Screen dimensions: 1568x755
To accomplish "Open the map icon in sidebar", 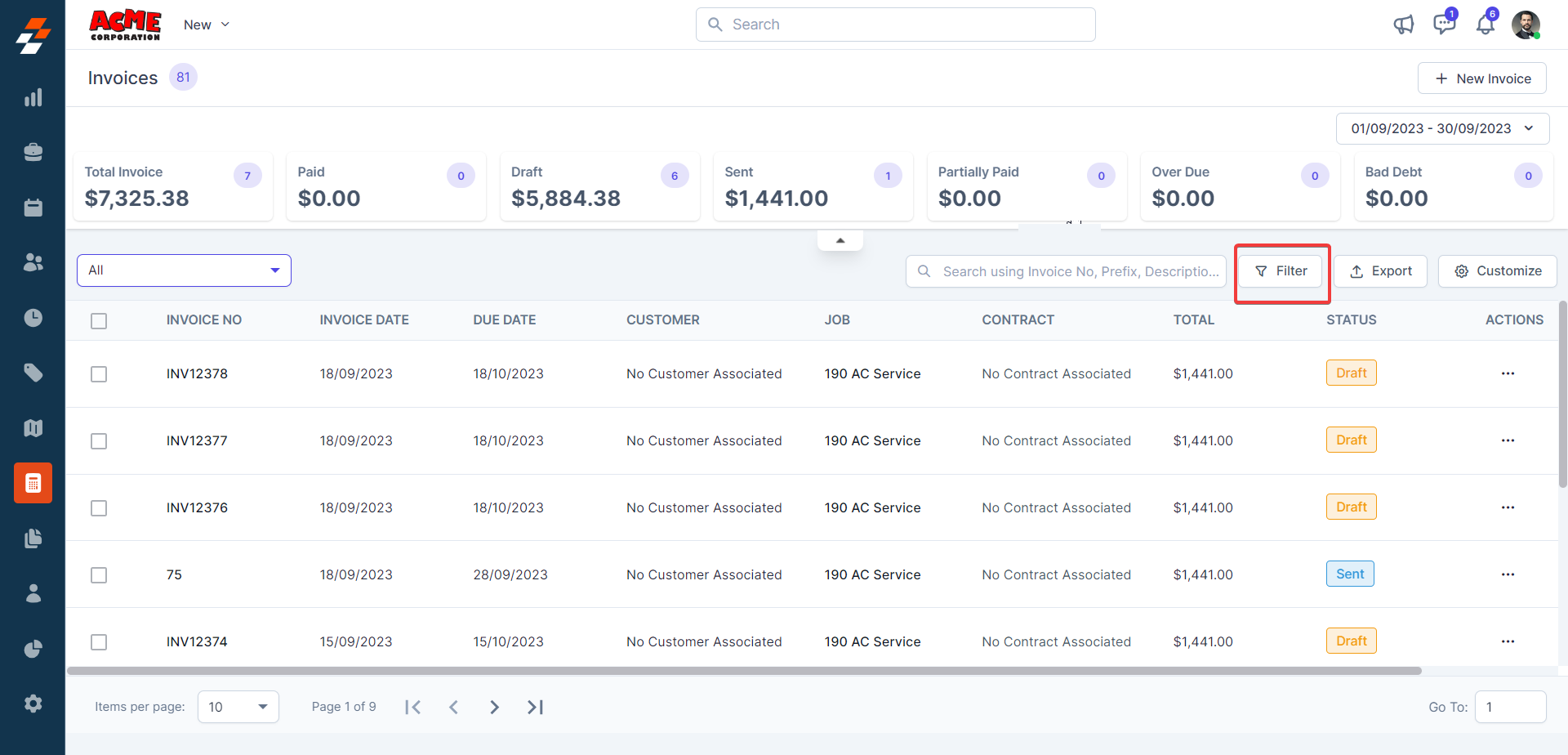I will tap(33, 428).
